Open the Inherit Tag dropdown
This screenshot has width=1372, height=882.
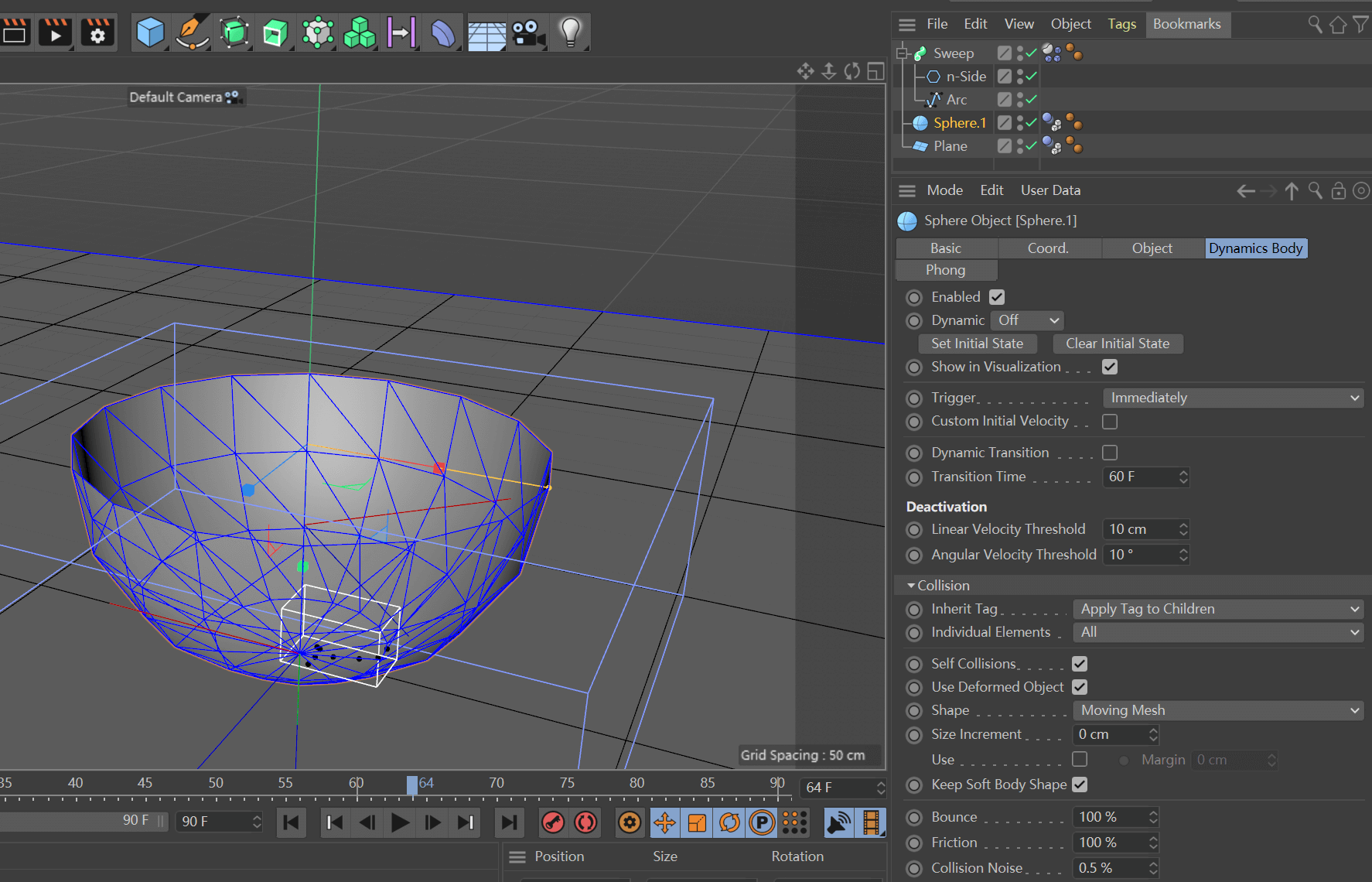1218,609
